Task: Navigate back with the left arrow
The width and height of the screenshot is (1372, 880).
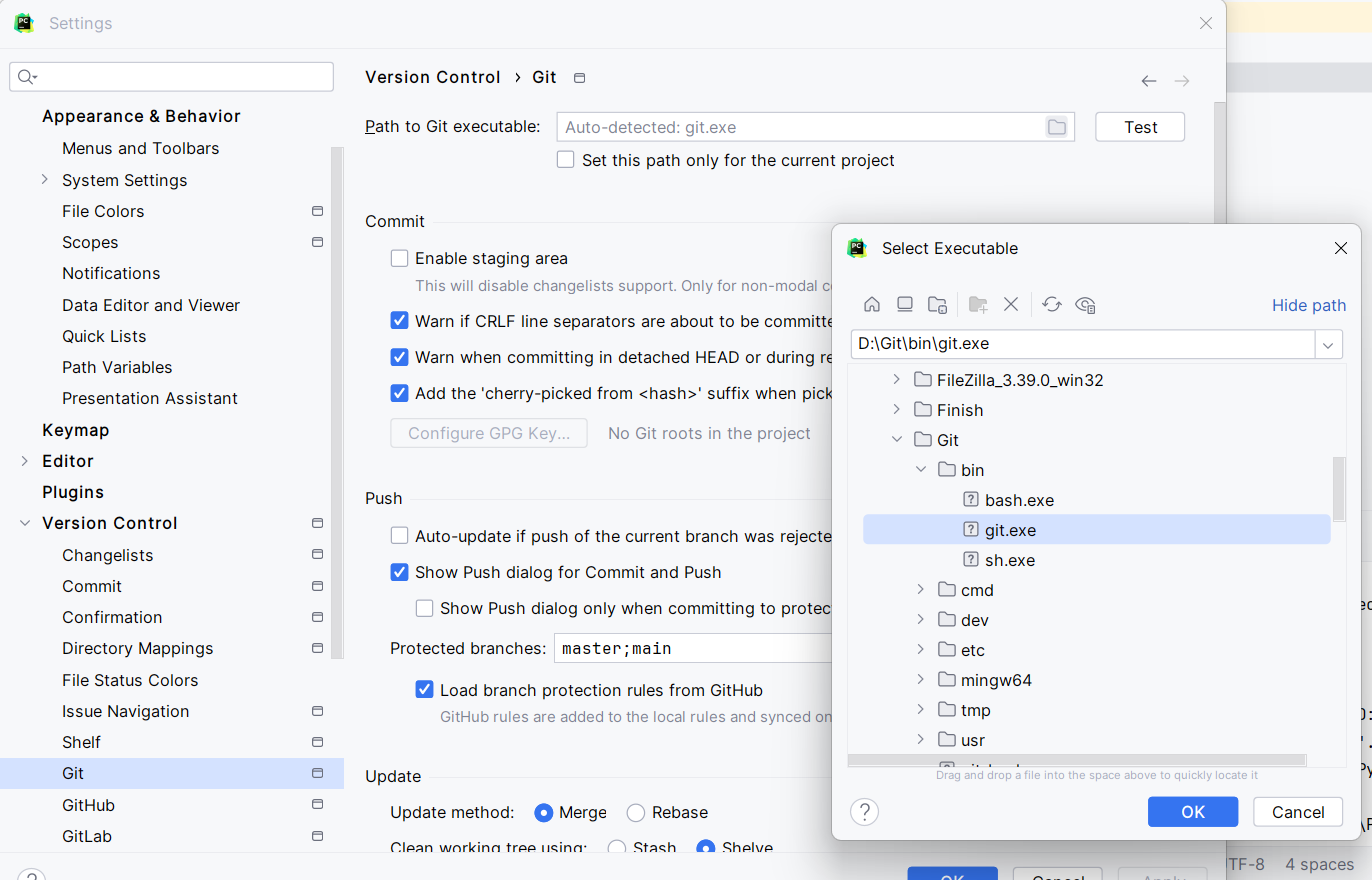Action: click(1149, 81)
